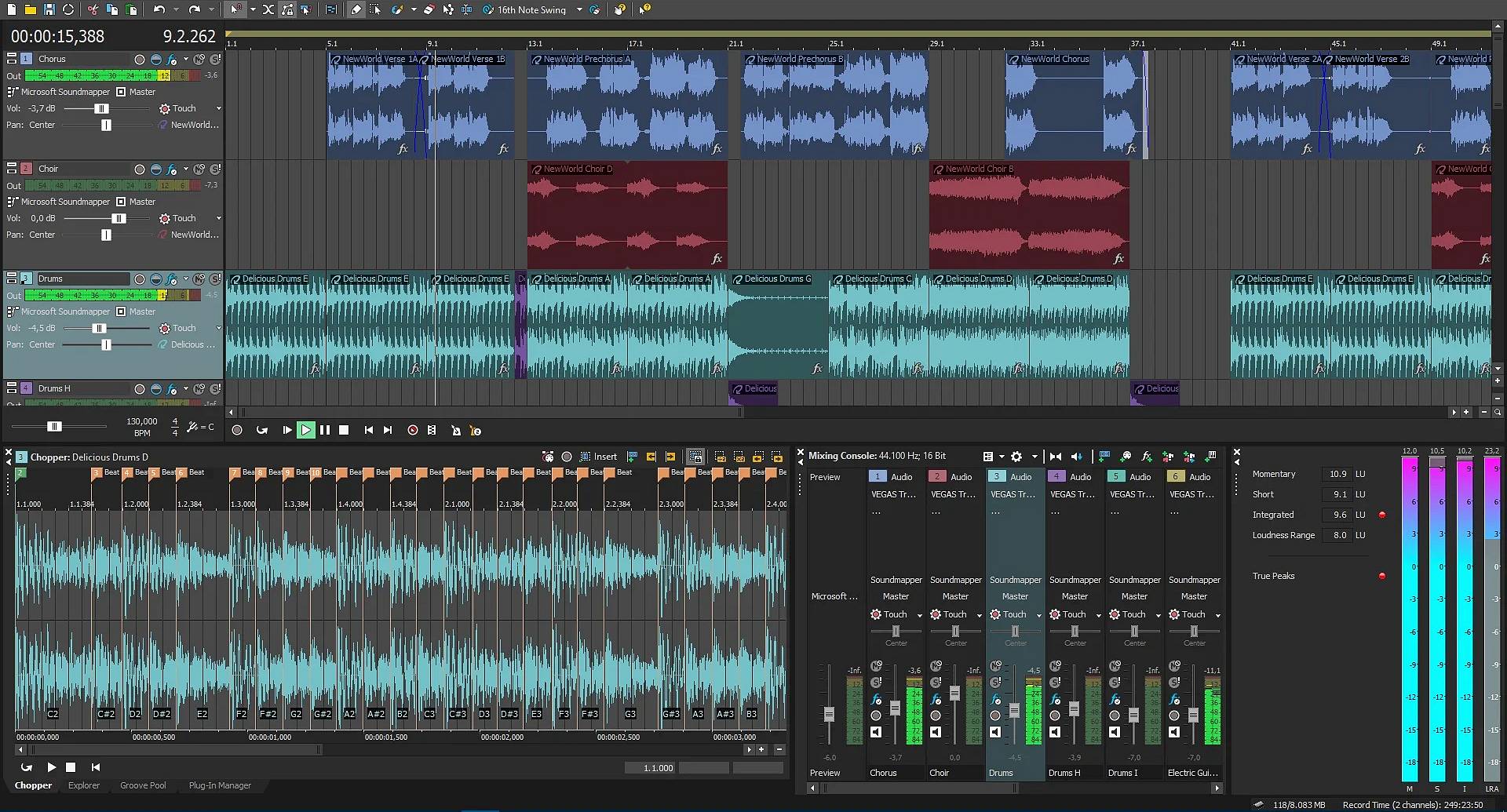This screenshot has width=1507, height=812.
Task: Select the Envelope tool in the toolbar
Action: click(449, 9)
